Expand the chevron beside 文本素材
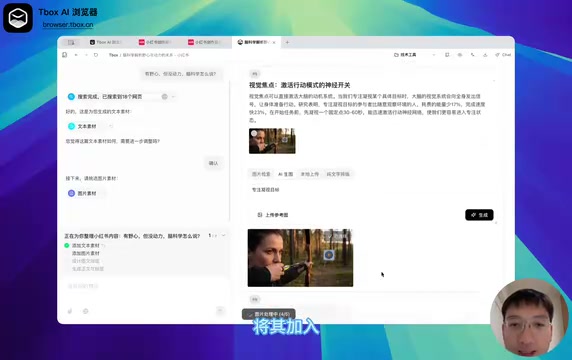 click(111, 126)
